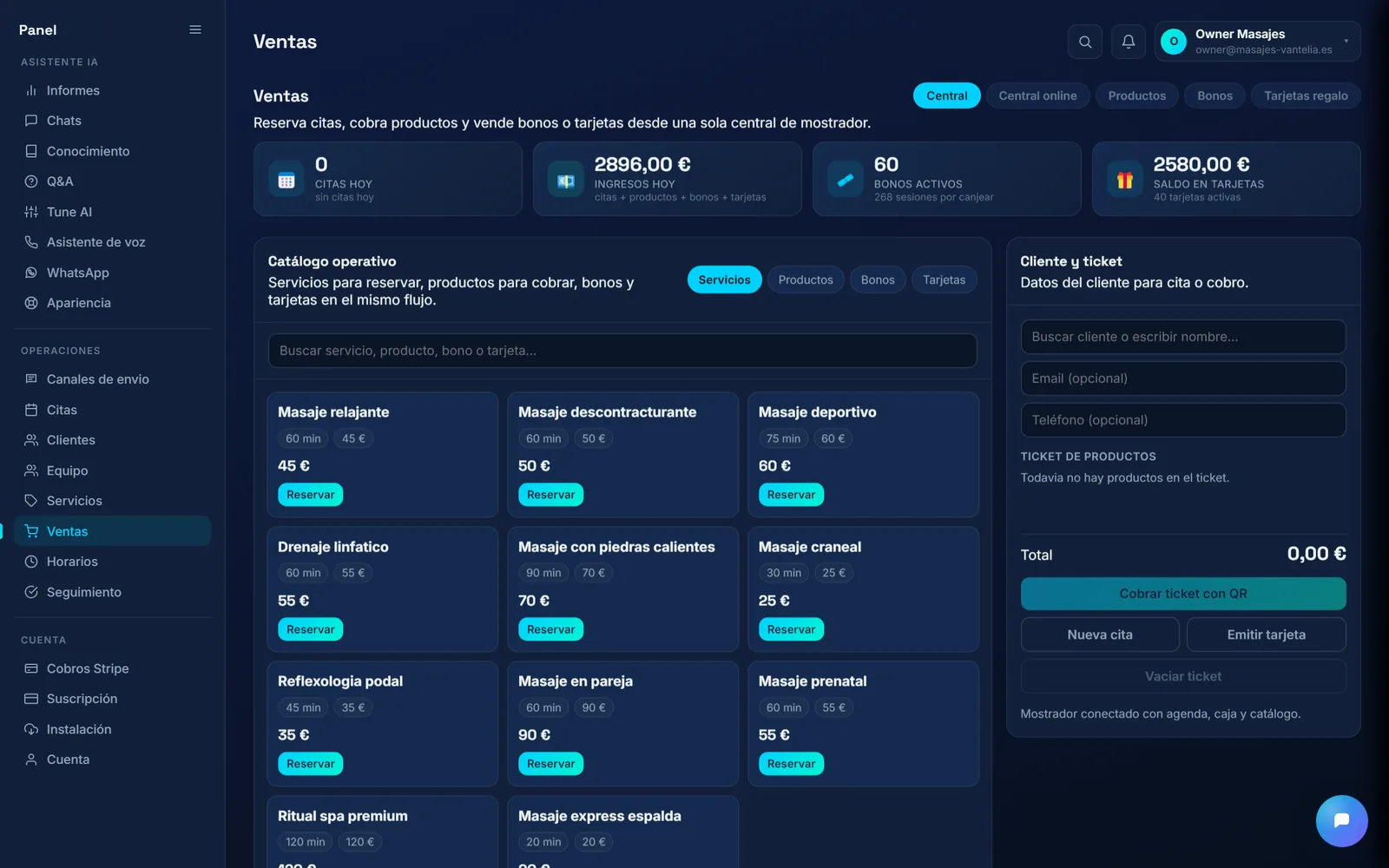Select the Bonos catalog filter
This screenshot has height=868, width=1389.
pos(878,279)
